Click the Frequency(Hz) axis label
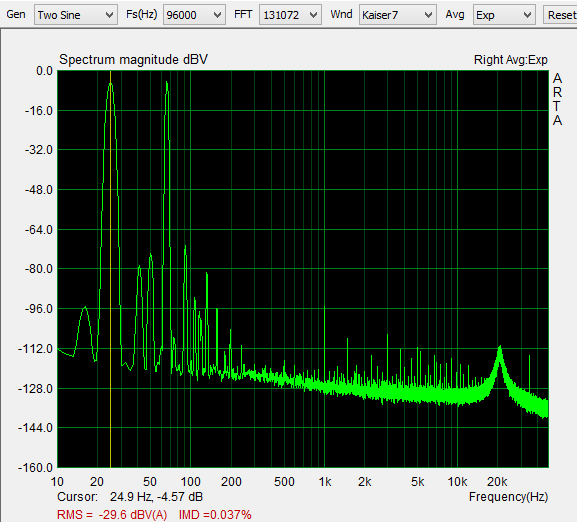577x522 pixels. pyautogui.click(x=509, y=497)
